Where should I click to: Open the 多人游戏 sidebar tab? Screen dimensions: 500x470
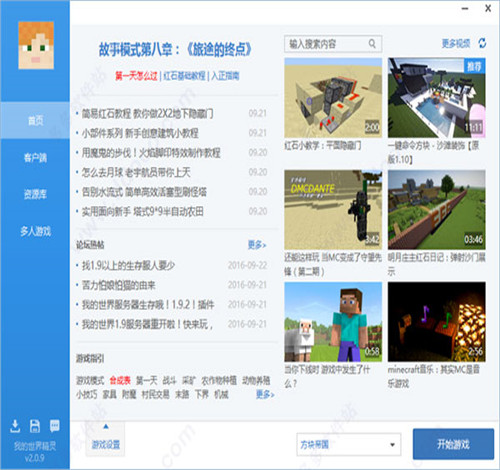tap(35, 231)
